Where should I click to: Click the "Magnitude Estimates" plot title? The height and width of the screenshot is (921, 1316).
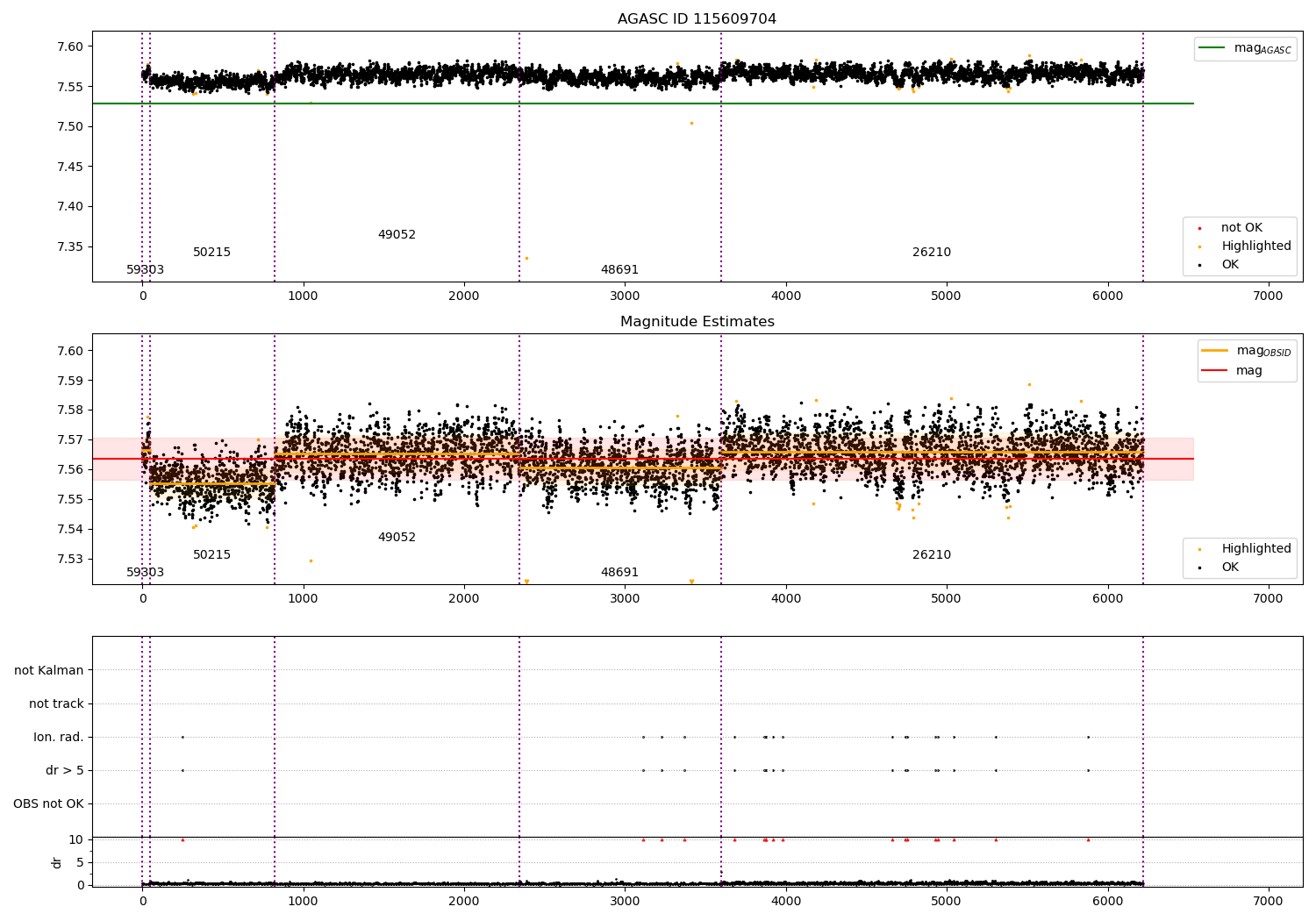pos(697,322)
